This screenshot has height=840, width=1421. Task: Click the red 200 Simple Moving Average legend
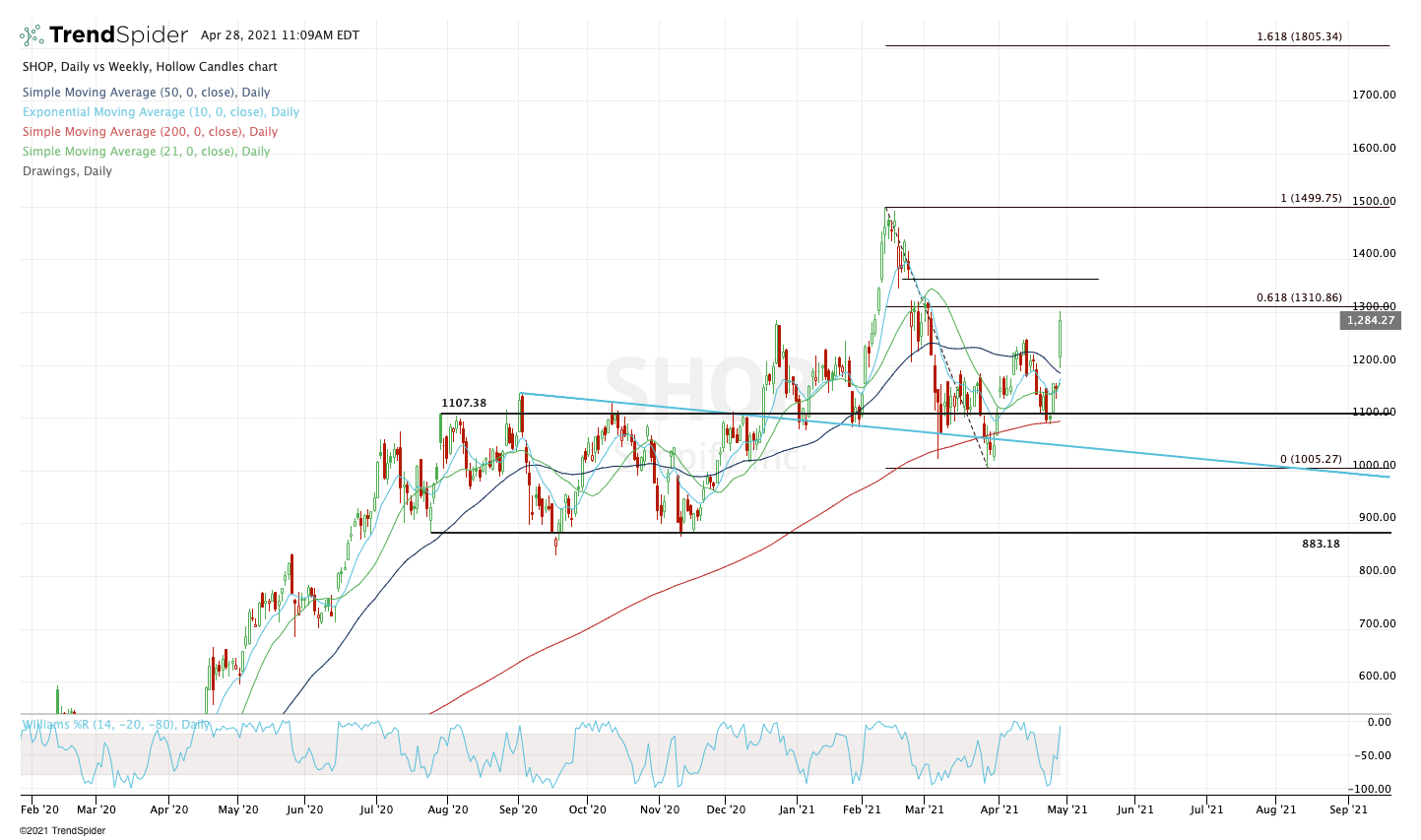(x=150, y=132)
